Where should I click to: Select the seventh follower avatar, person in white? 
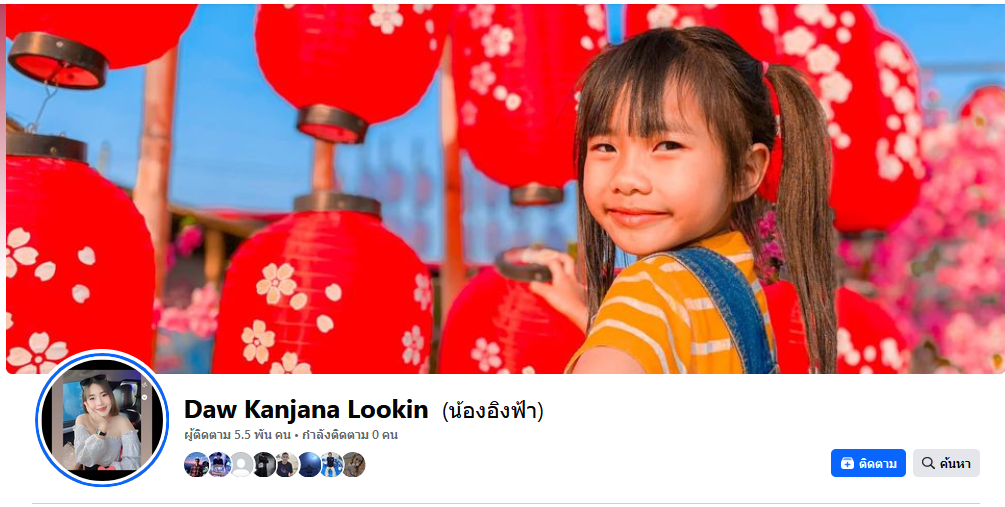coord(331,464)
